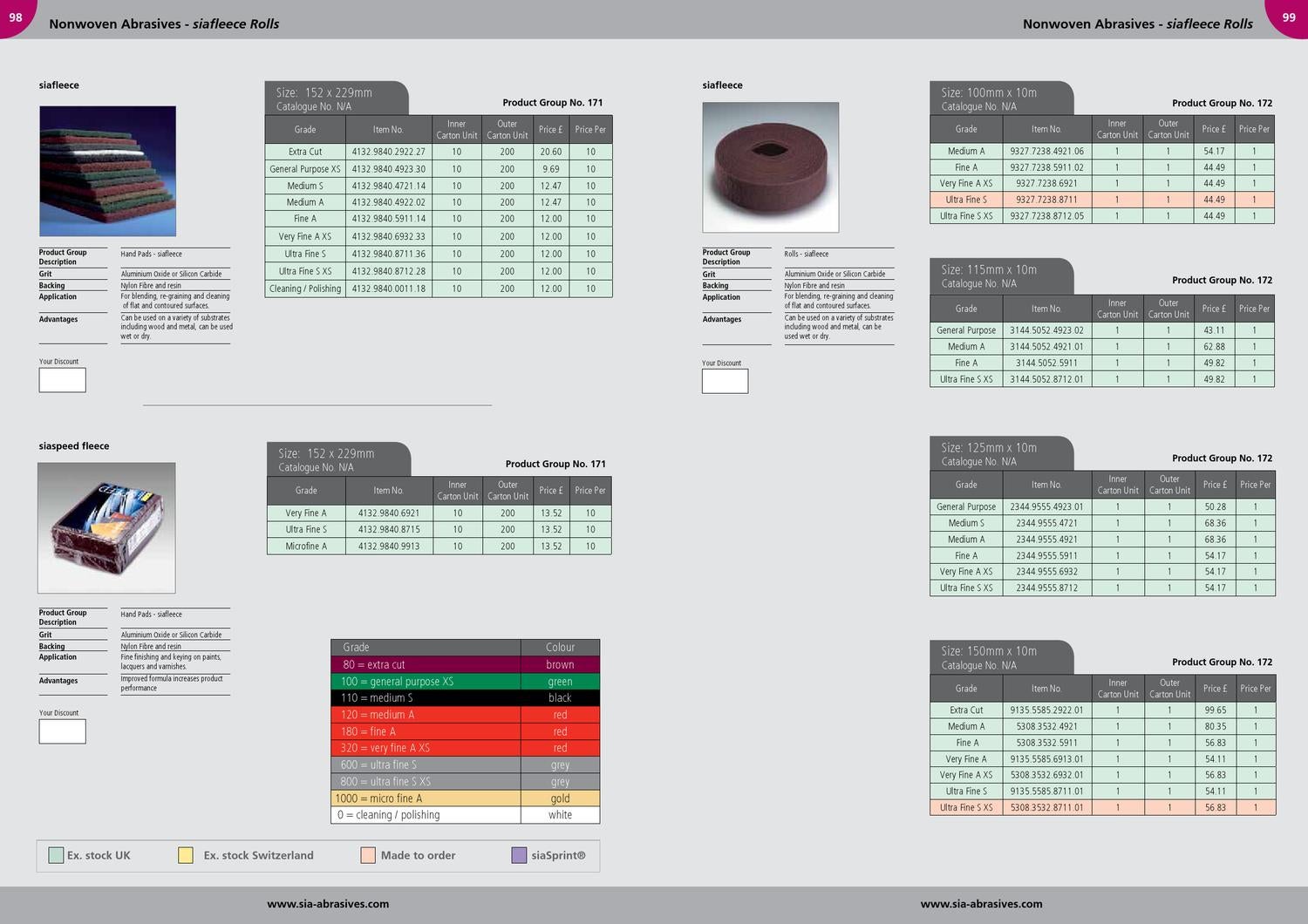1308x924 pixels.
Task: Click the Your Discount box under siafleece pads
Action: (63, 380)
